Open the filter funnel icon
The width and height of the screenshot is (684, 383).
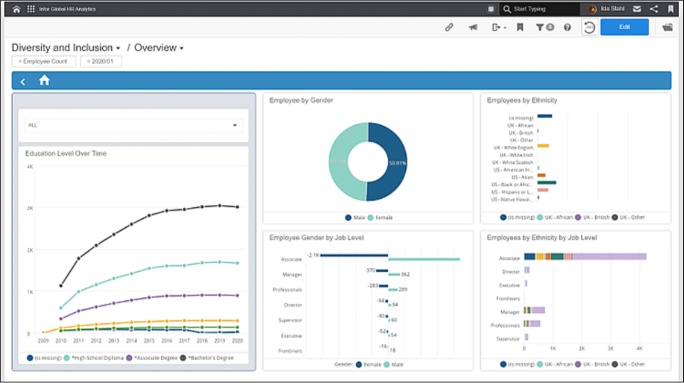coord(540,27)
